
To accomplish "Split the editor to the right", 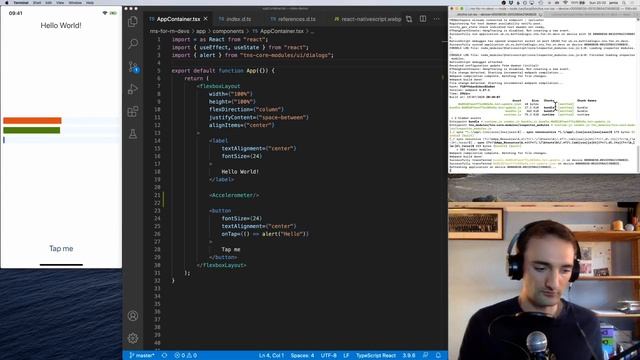I will pyautogui.click(x=423, y=19).
